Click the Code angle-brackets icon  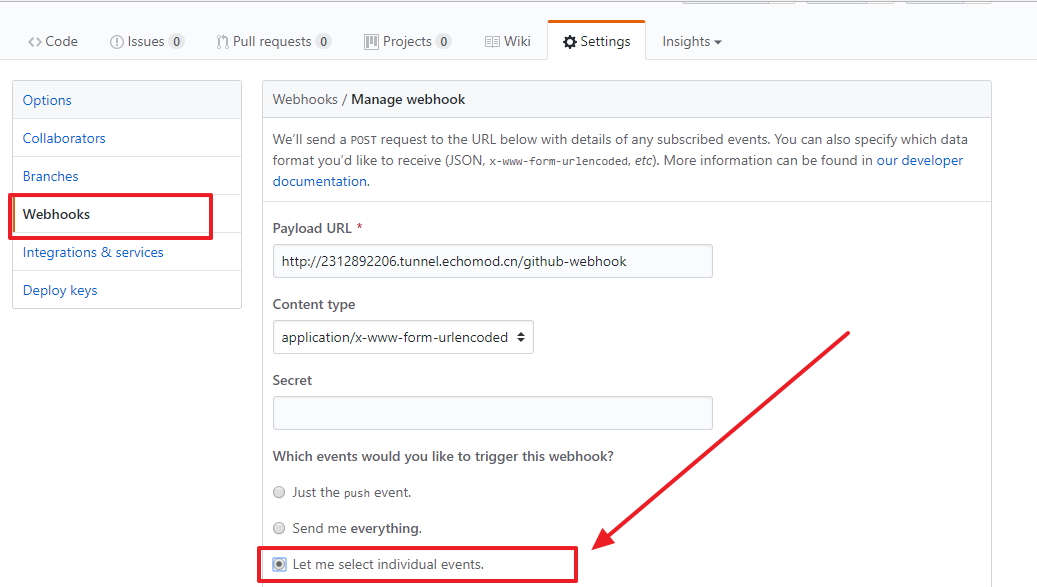tap(34, 42)
